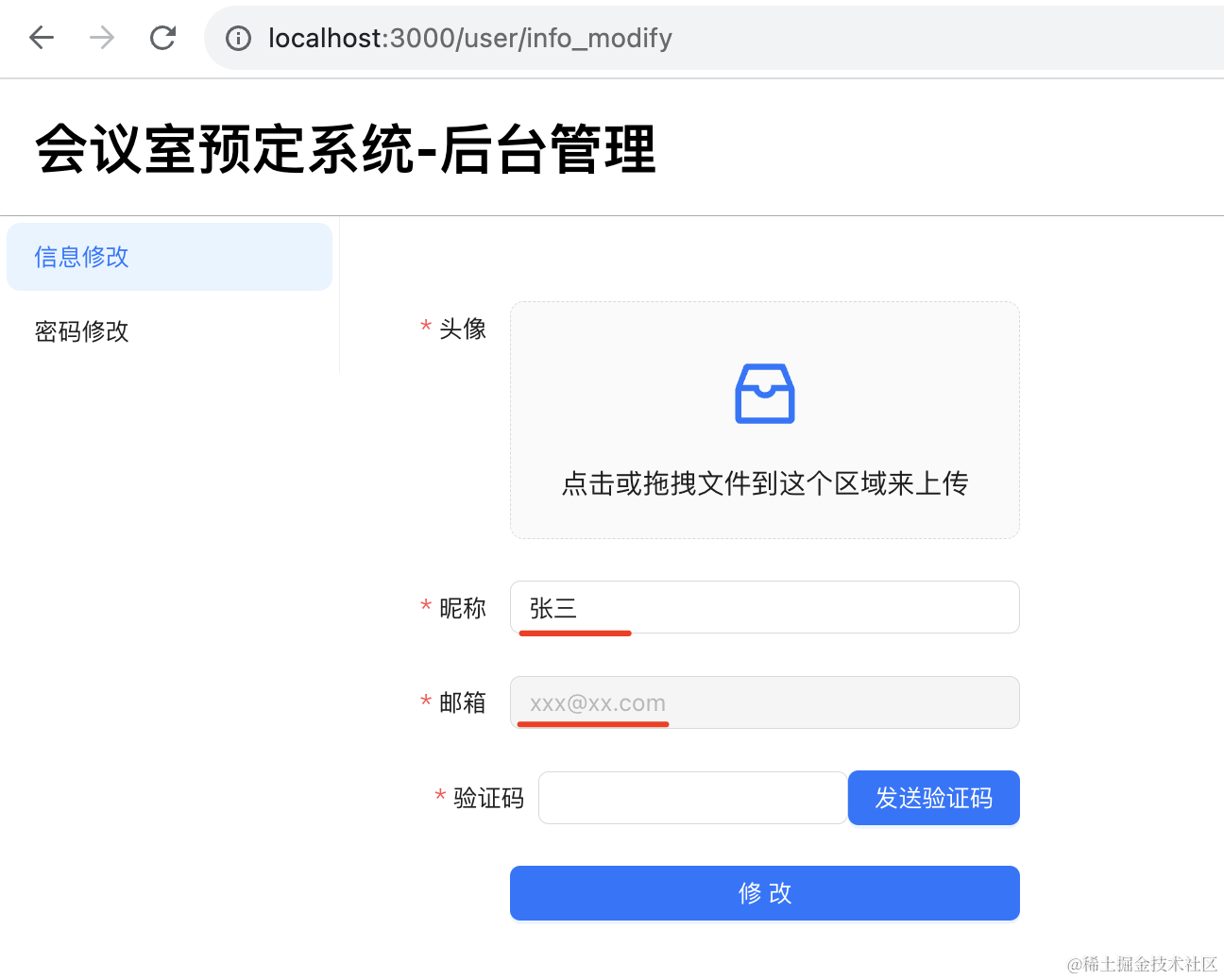
Task: Click the upload hint text 点击或拖拽文件
Action: [x=764, y=483]
